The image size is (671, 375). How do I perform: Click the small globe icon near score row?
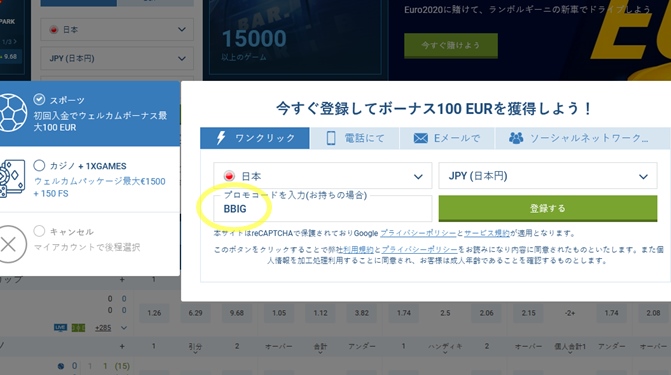click(x=61, y=366)
